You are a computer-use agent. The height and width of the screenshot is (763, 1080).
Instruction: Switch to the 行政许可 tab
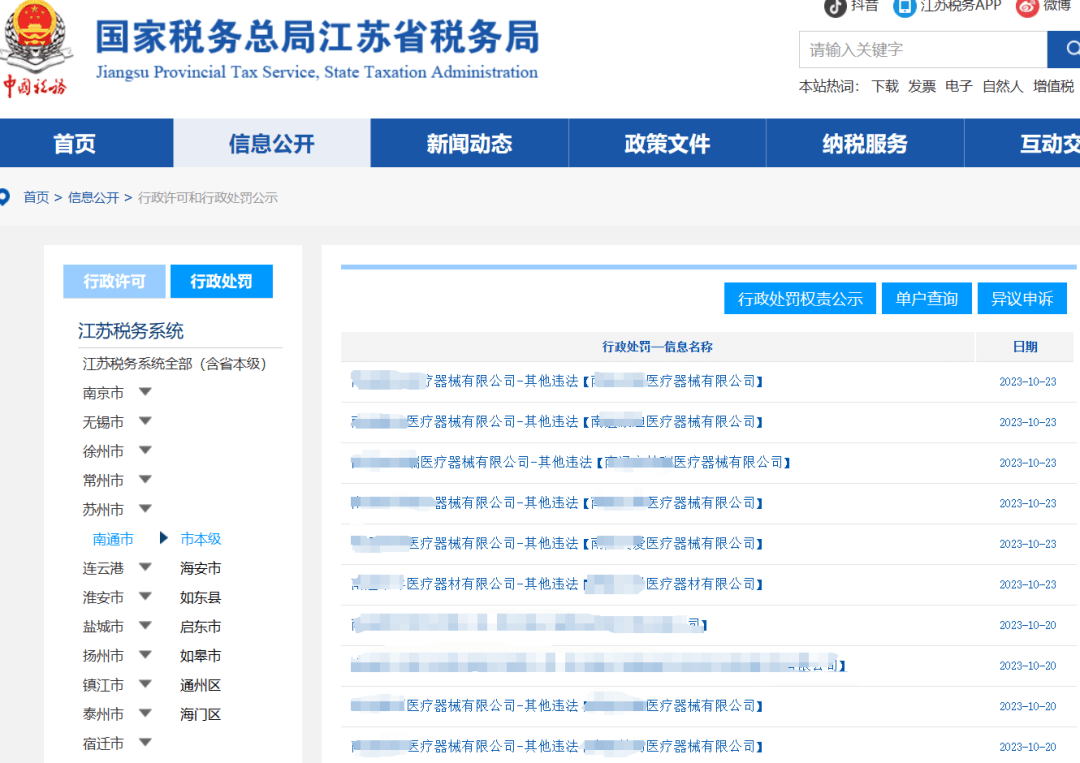tap(114, 282)
